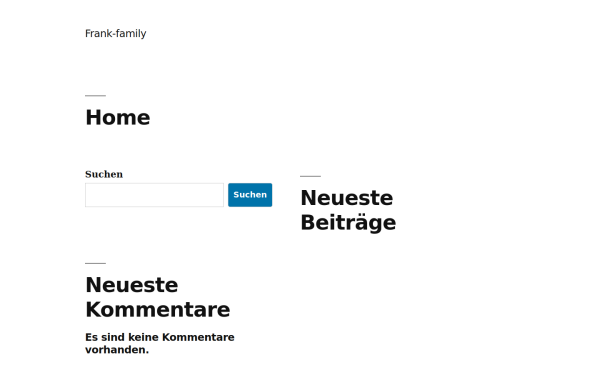Viewport: 600px width, 375px height.
Task: Click the word Neueste in the Kommentare heading
Action: pos(132,285)
